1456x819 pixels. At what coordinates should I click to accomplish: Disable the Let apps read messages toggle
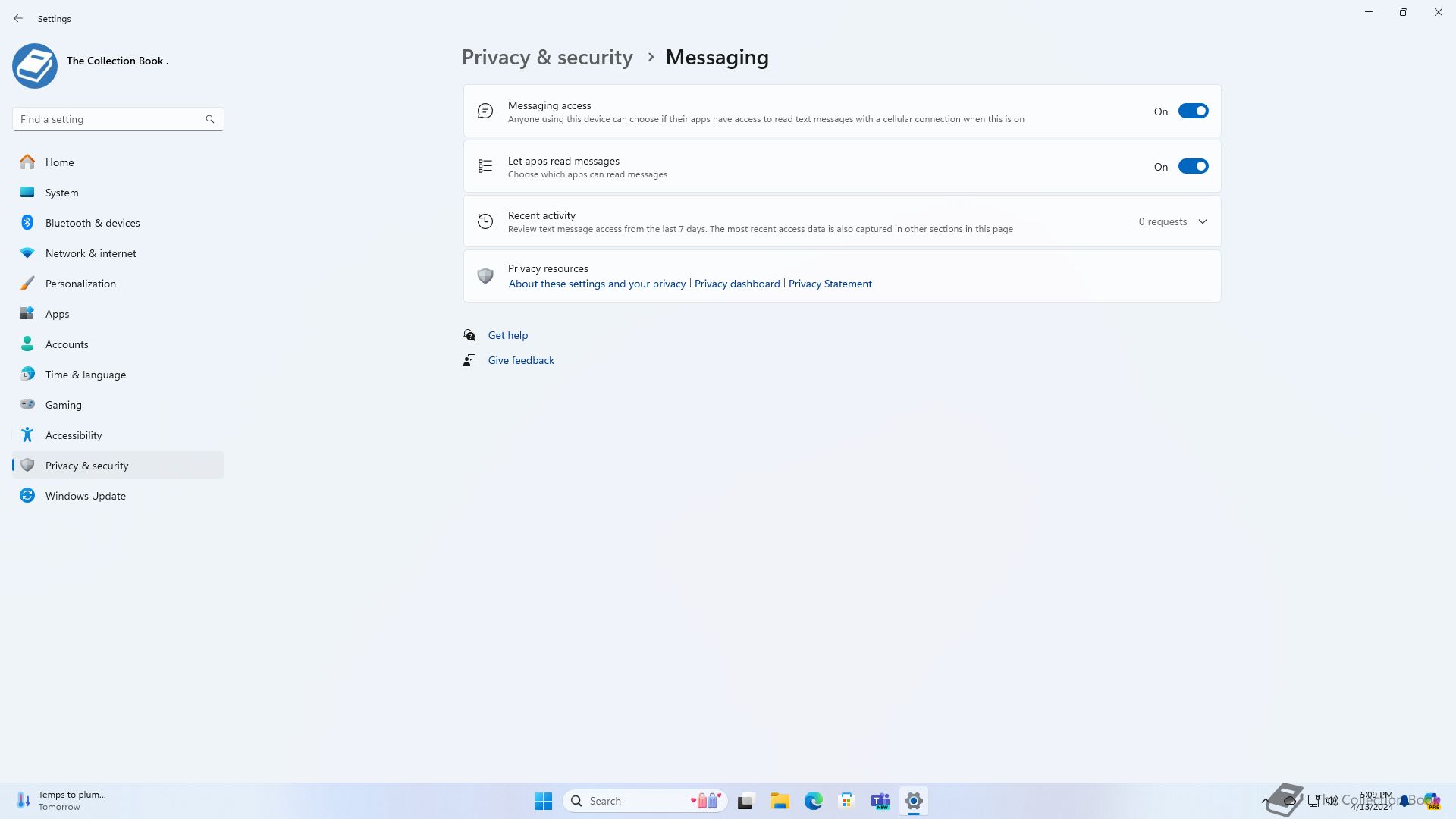point(1193,167)
